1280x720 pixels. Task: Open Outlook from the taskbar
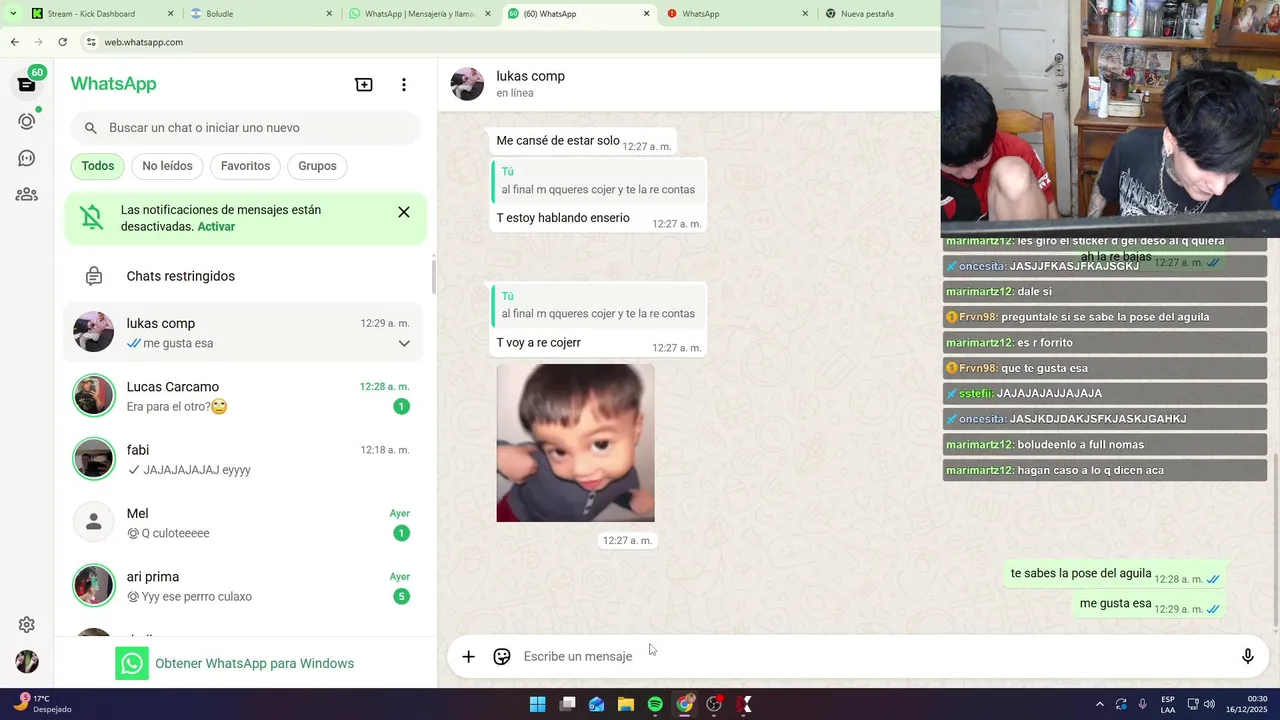(596, 704)
